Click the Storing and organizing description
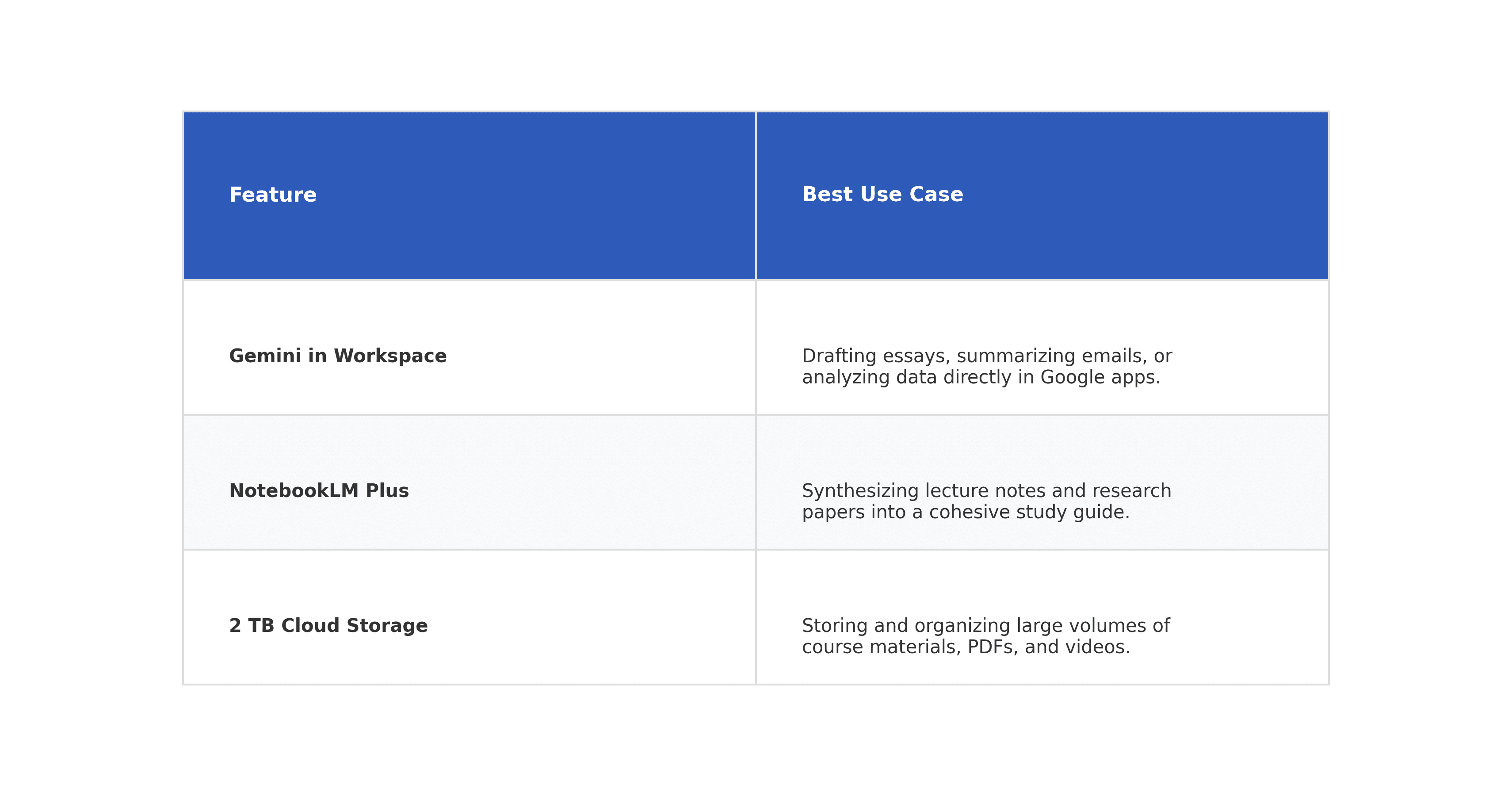Image resolution: width=1512 pixels, height=796 pixels. click(985, 636)
